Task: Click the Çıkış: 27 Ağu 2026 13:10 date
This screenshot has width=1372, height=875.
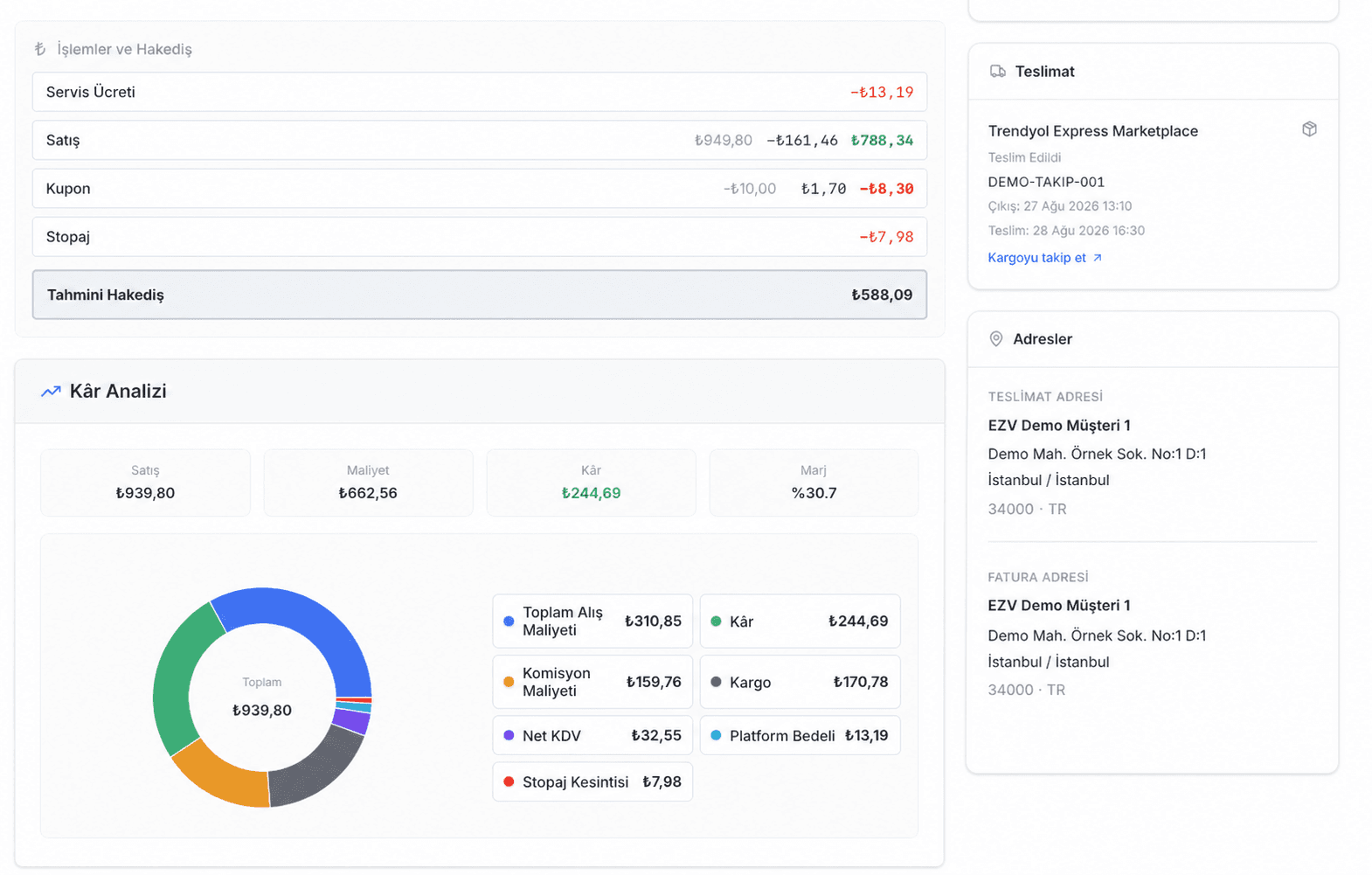Action: (x=1059, y=206)
